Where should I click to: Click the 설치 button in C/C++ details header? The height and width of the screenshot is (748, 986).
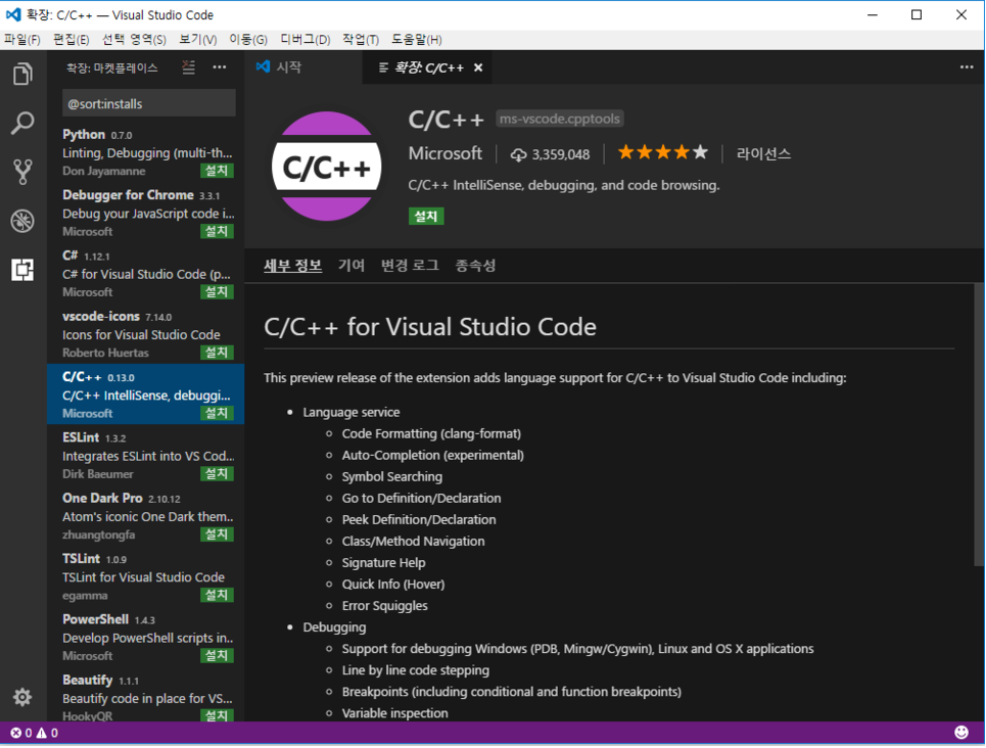(x=426, y=216)
